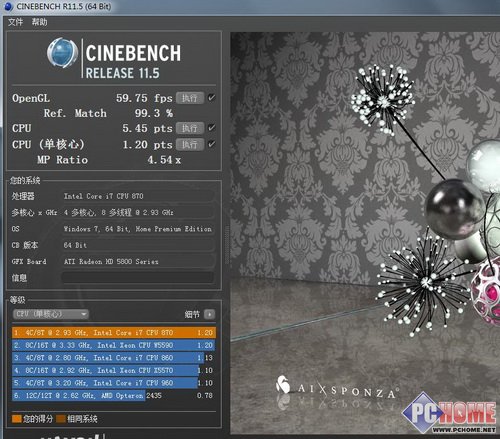
Task: Click the MP Ratio value 4.54 x
Action: 164,160
